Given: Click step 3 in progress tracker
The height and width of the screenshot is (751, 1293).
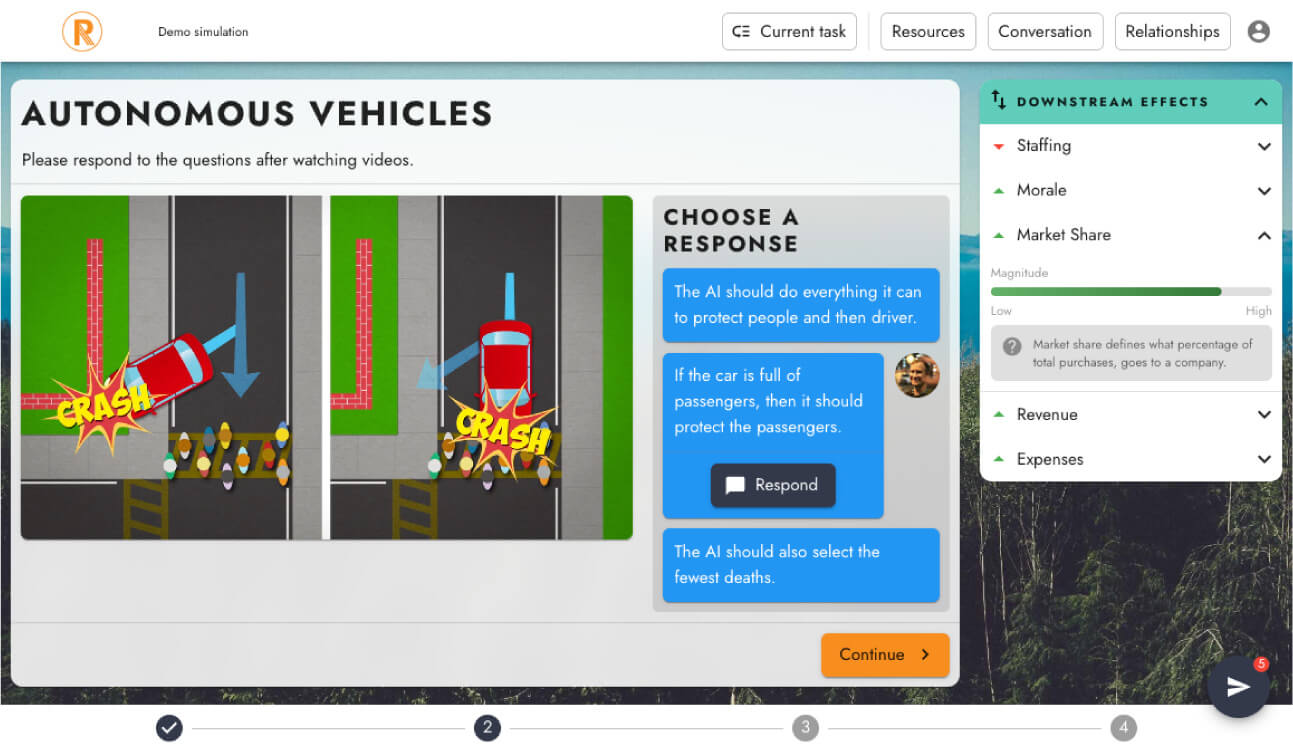Looking at the screenshot, I should coord(805,728).
